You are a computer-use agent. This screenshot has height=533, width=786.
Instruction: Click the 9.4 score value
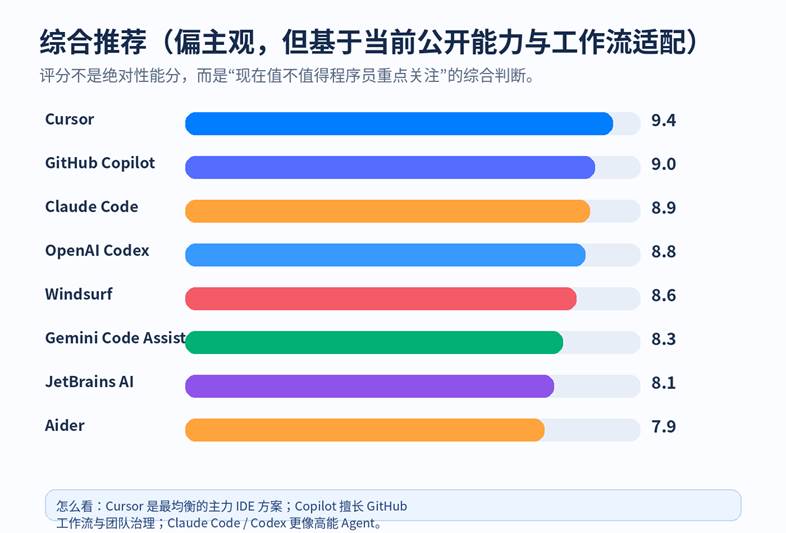(663, 121)
